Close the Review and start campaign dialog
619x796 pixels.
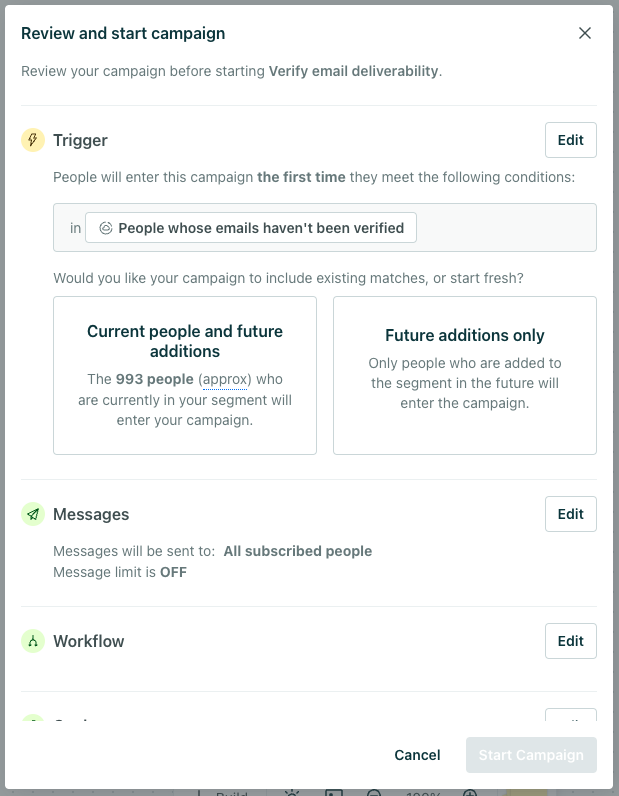(584, 33)
